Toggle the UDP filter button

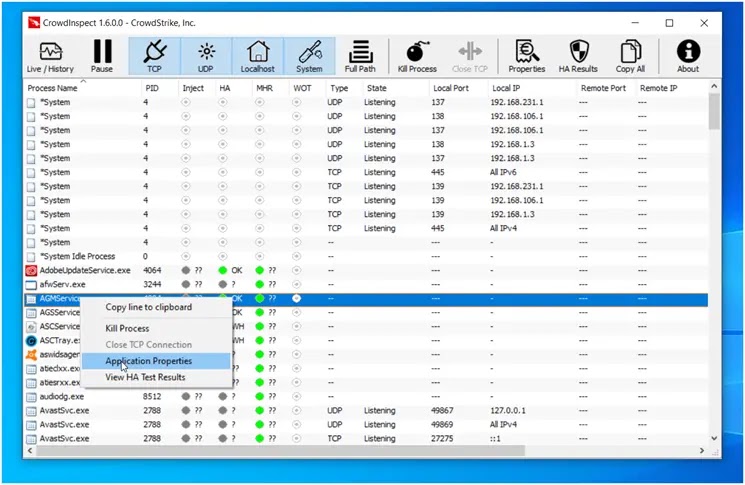(x=206, y=57)
